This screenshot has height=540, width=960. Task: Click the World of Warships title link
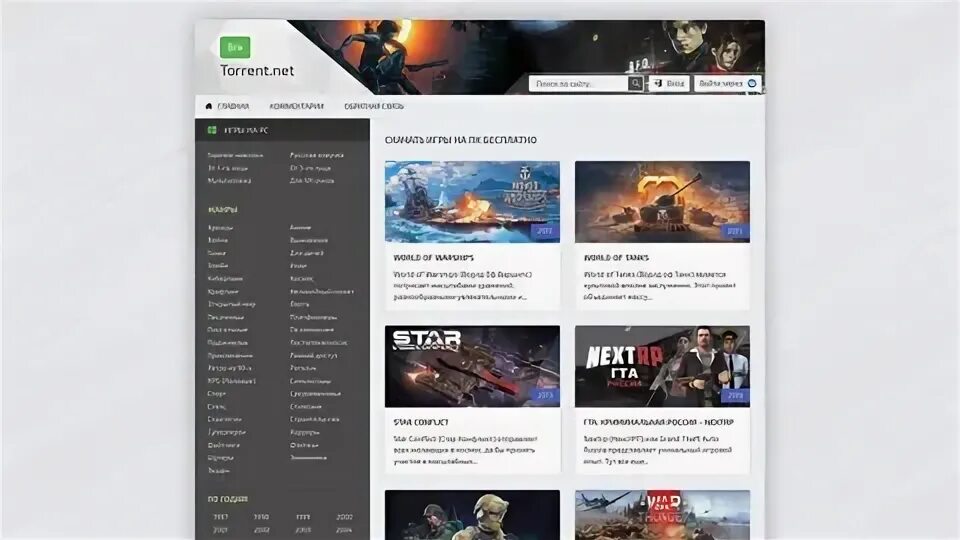[x=433, y=258]
